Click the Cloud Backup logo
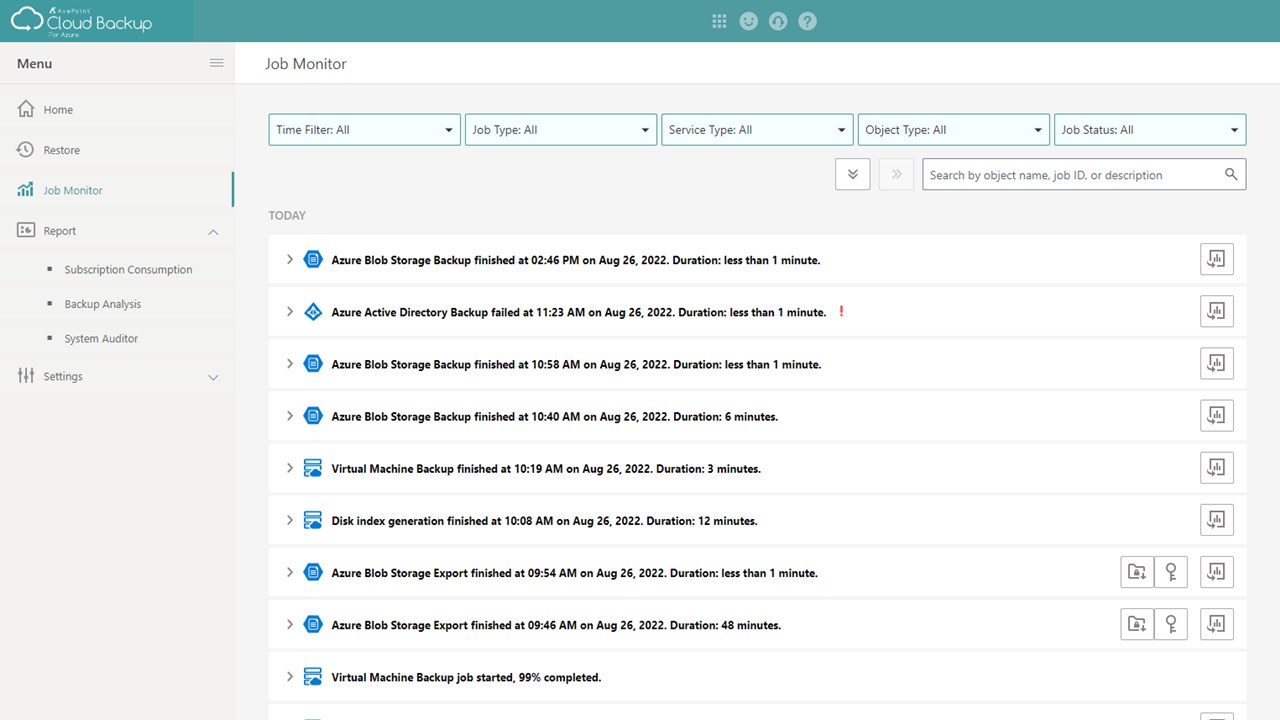Screen dimensions: 1280x720 82,21
